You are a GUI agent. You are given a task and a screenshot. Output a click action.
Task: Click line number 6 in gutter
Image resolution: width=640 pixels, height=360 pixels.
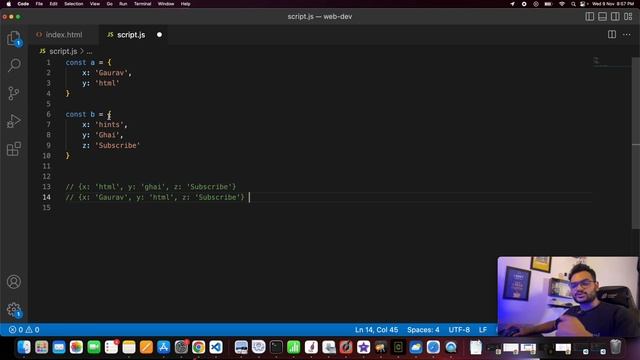point(48,114)
